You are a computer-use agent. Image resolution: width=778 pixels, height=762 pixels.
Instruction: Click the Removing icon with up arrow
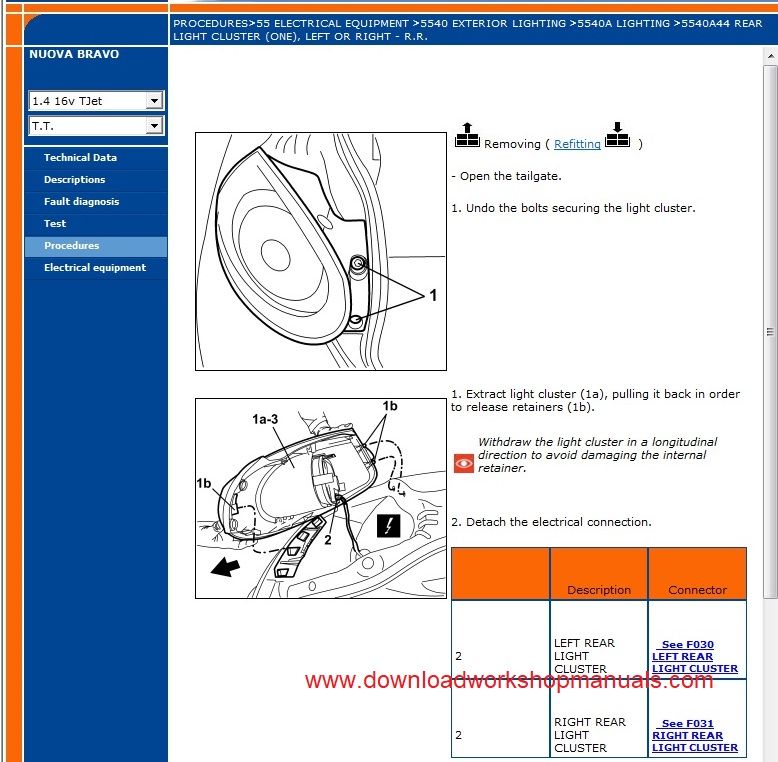point(467,135)
